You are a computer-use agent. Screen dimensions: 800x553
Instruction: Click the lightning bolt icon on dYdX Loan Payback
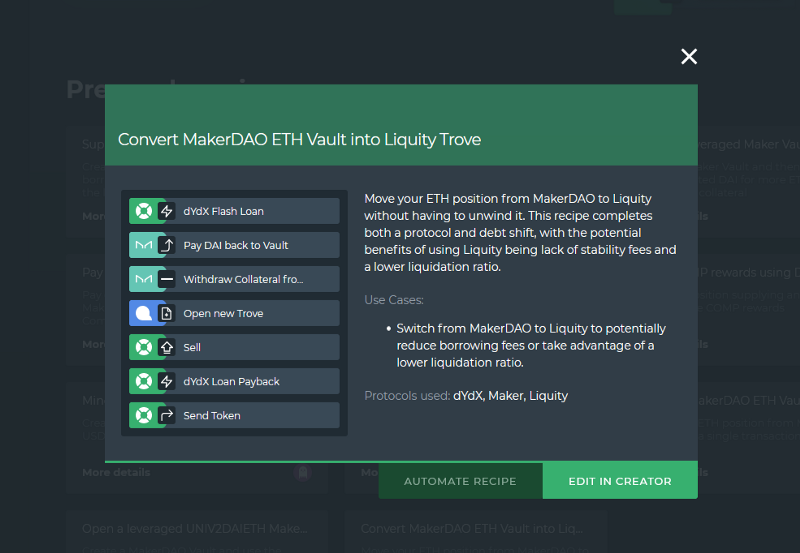click(x=166, y=382)
